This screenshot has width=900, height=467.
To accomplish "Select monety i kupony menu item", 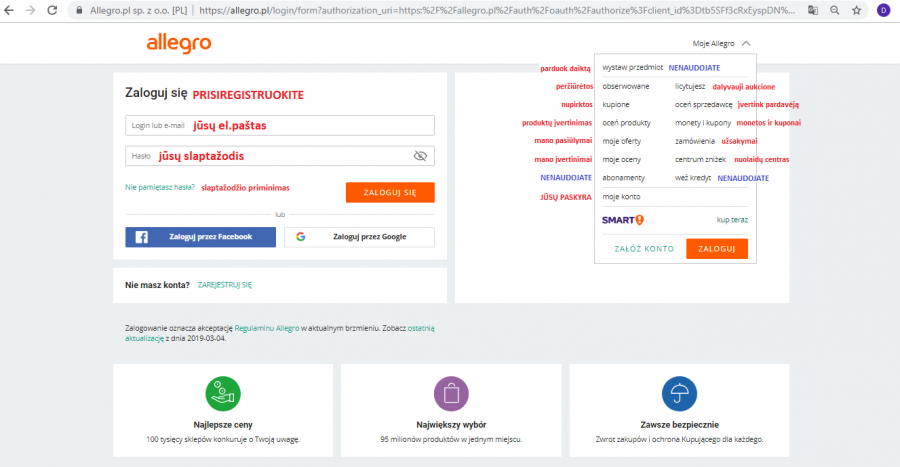I will (703, 123).
